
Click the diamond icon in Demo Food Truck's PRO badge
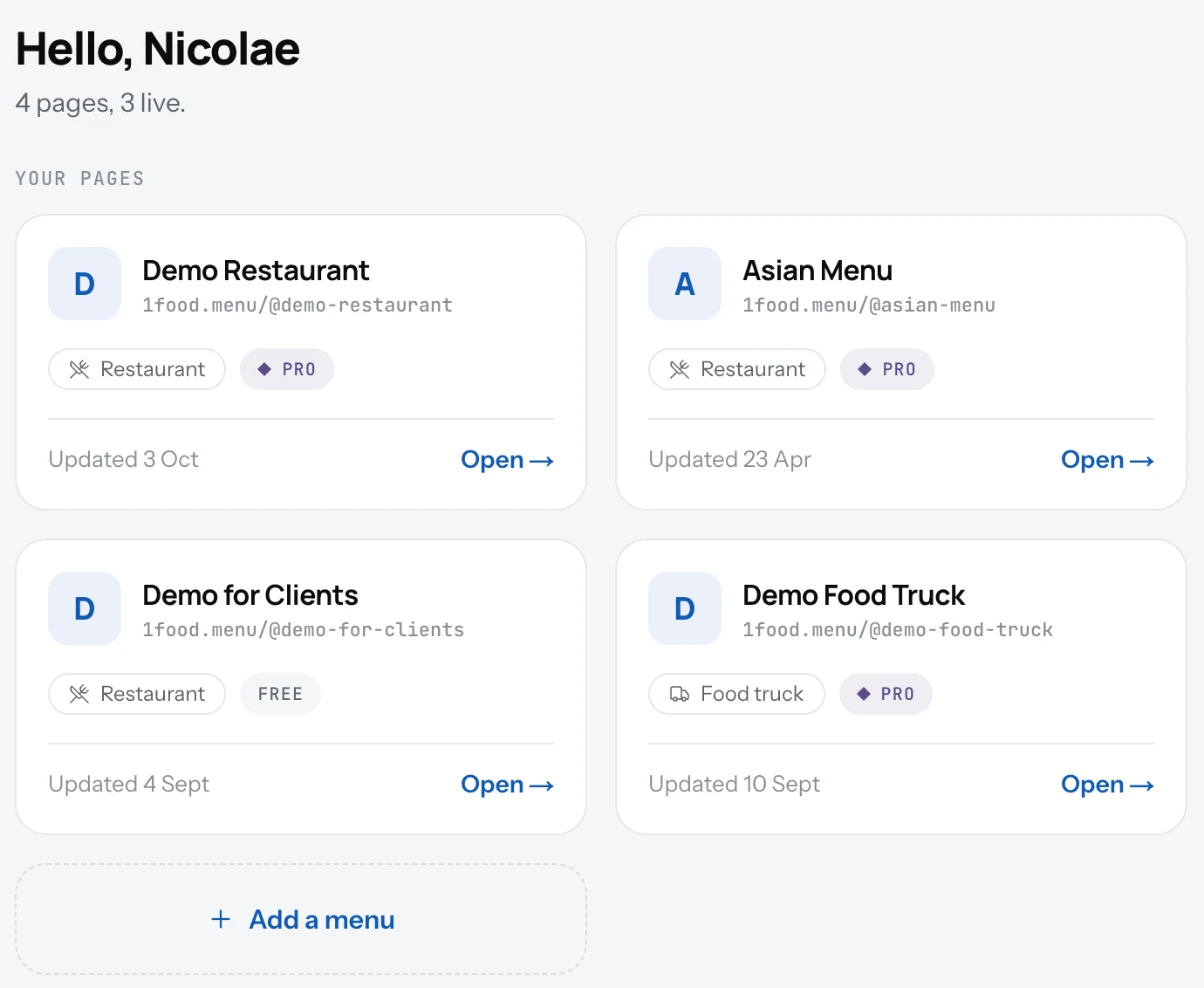click(x=864, y=694)
